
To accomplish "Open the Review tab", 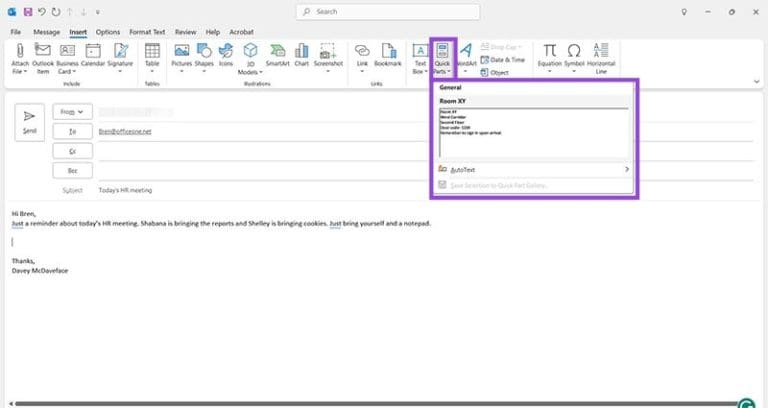I will point(184,32).
